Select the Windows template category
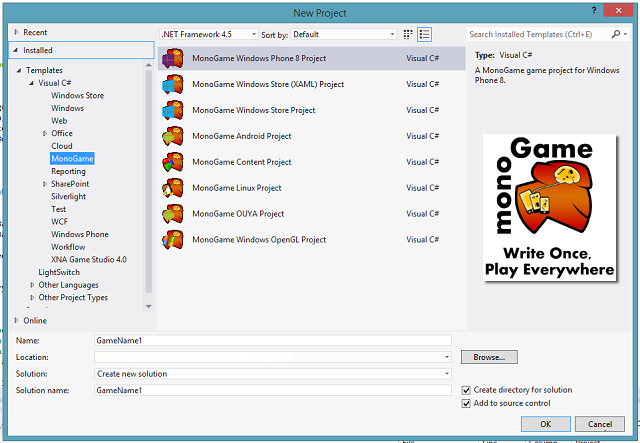The image size is (640, 443). pos(67,108)
